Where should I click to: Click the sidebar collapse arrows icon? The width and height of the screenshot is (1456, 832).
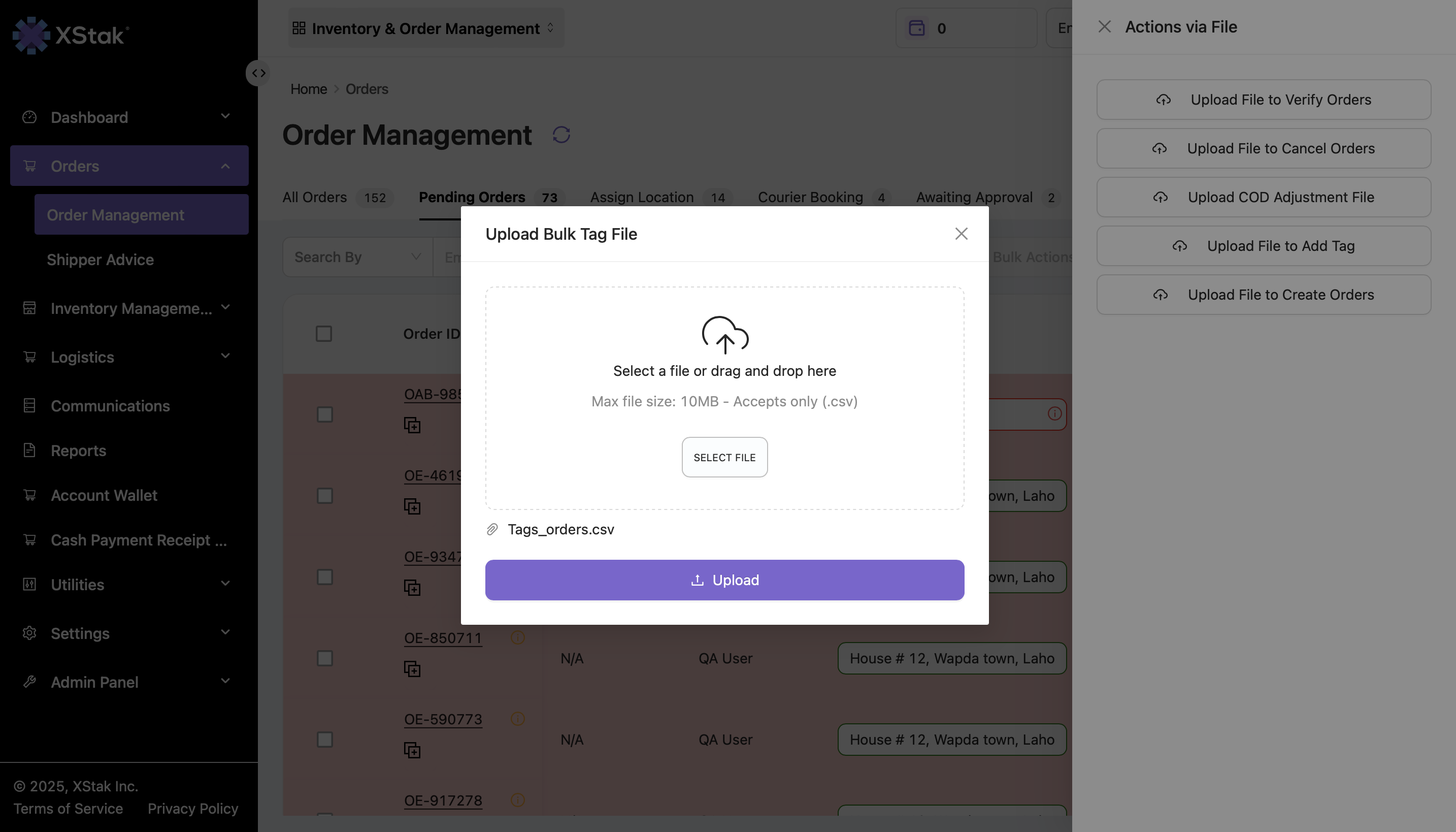click(x=258, y=73)
